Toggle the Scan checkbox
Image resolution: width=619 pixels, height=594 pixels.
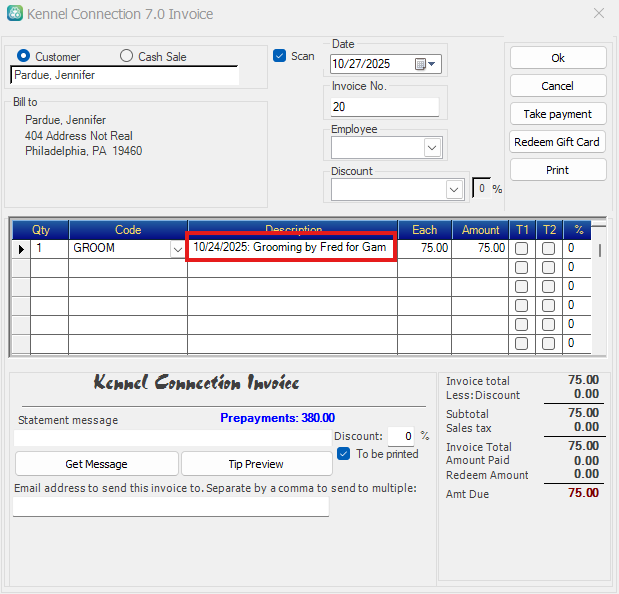tap(279, 56)
